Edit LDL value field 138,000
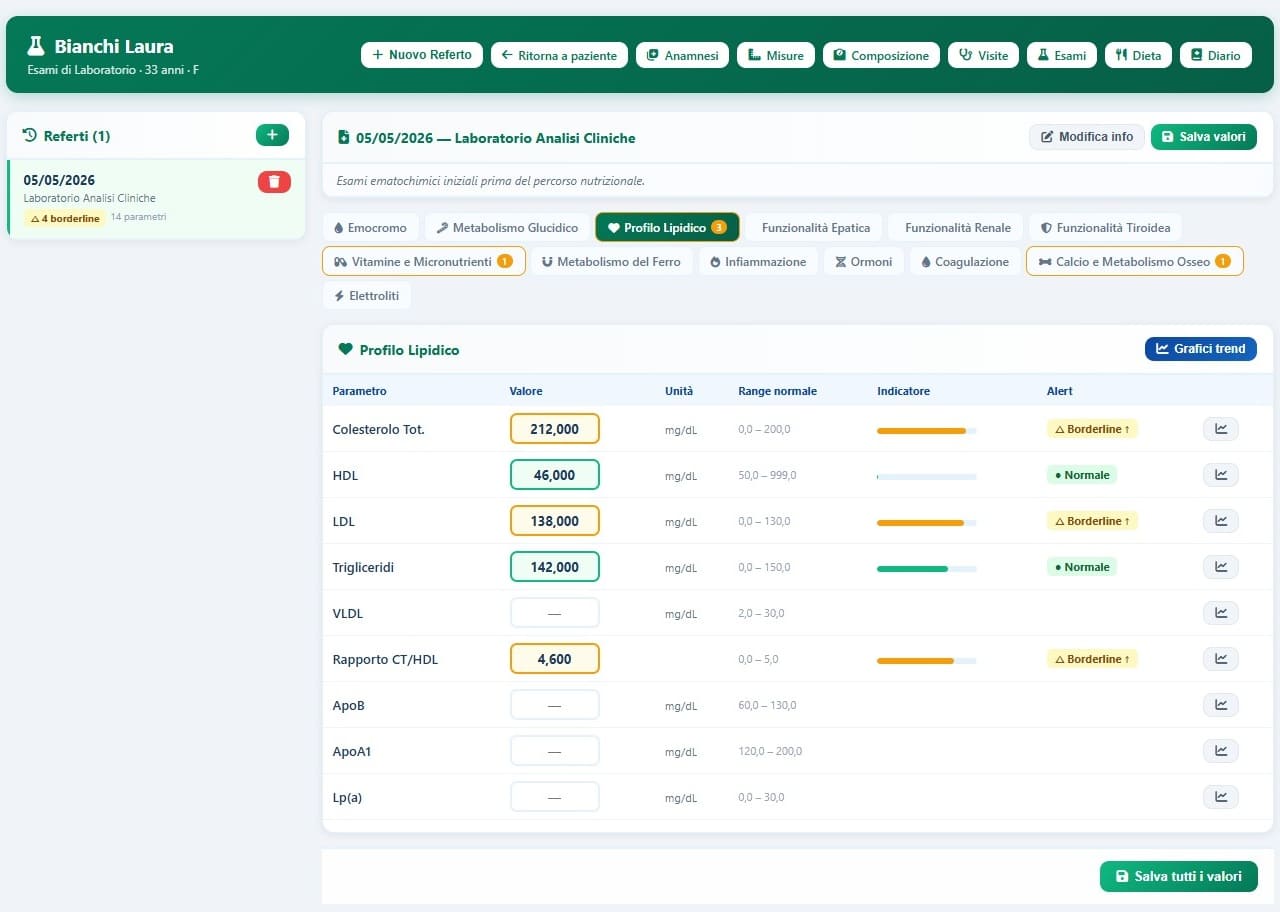1280x912 pixels. pyautogui.click(x=555, y=521)
